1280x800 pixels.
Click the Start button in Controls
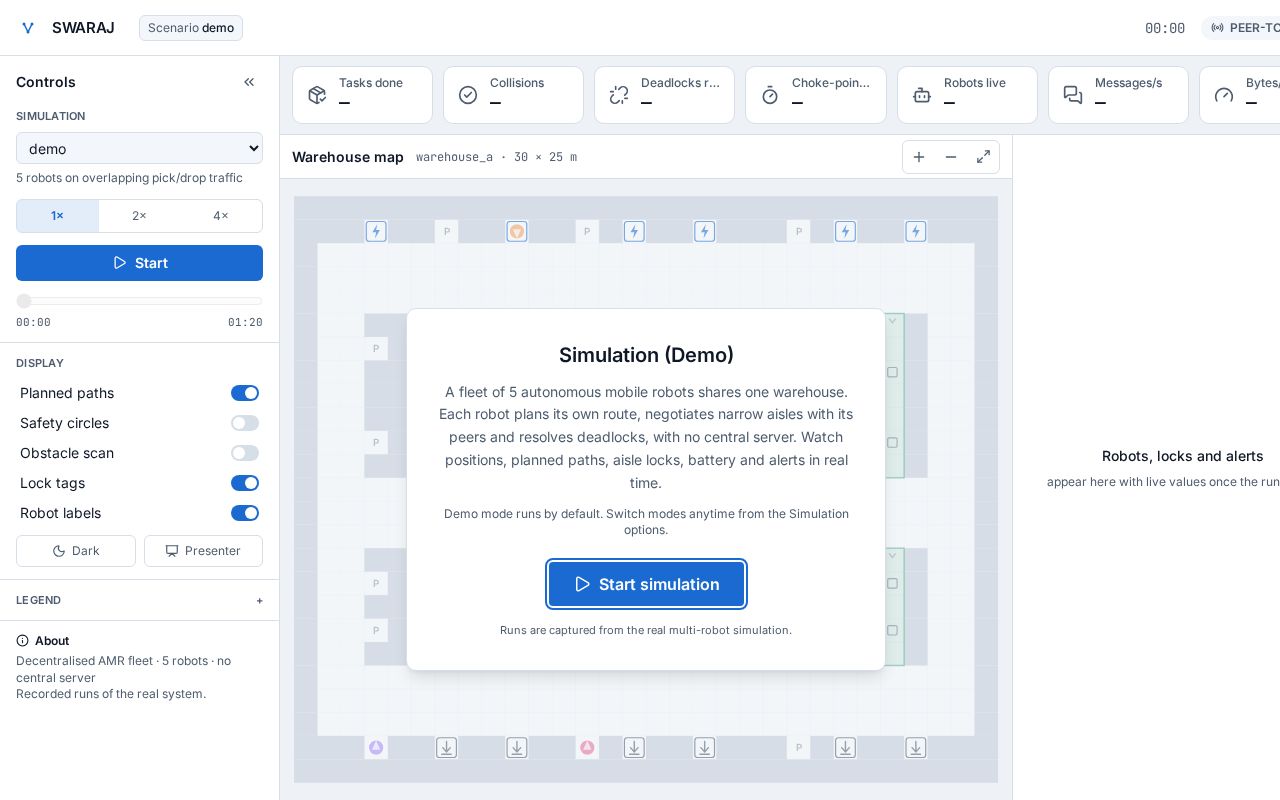139,263
